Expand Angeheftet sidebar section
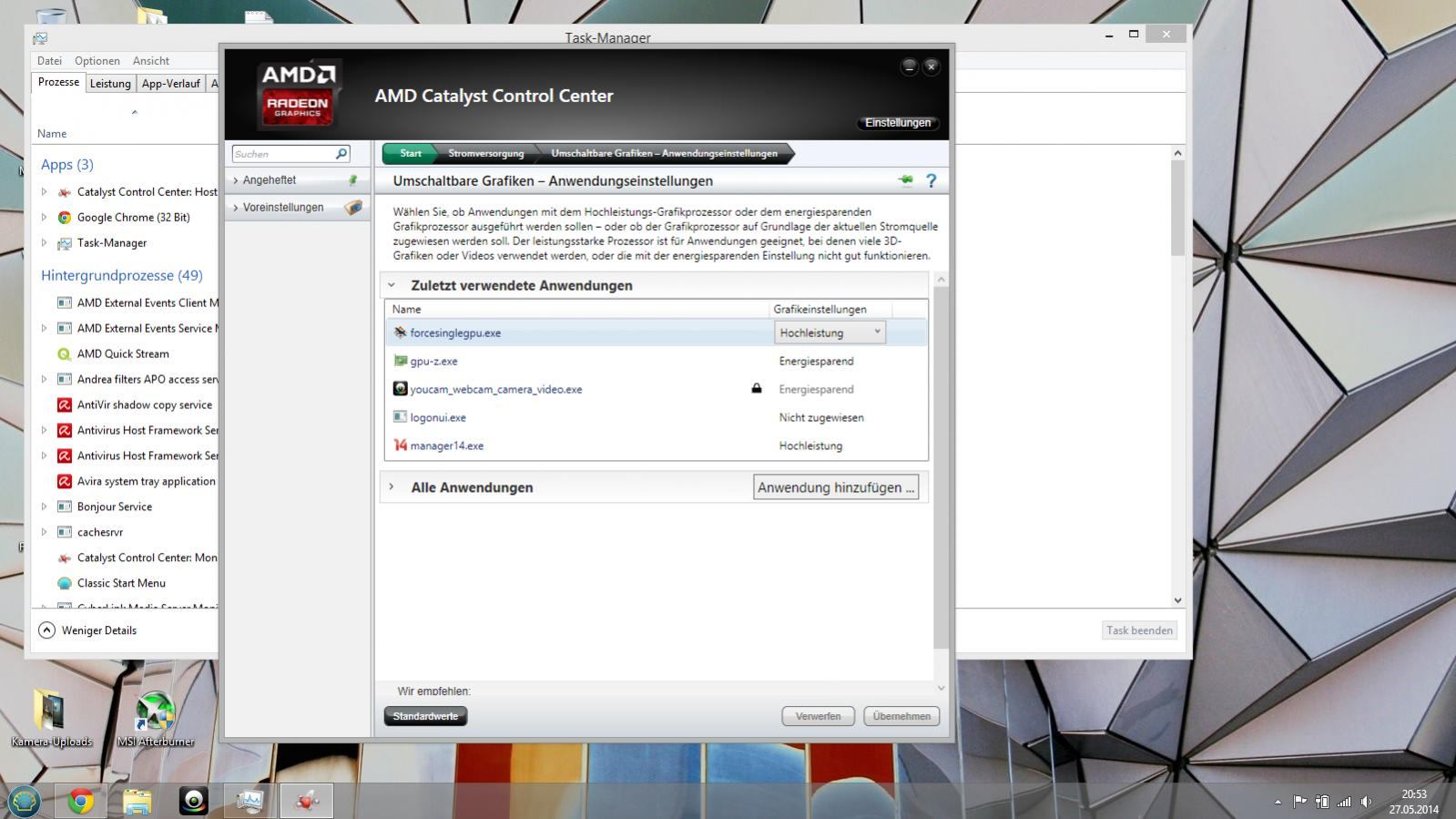This screenshot has width=1456, height=819. tap(236, 180)
